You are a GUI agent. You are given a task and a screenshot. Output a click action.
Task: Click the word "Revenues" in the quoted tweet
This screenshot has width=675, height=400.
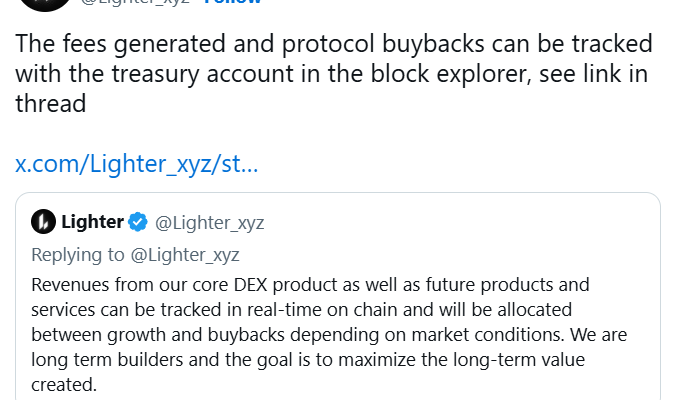coord(72,284)
